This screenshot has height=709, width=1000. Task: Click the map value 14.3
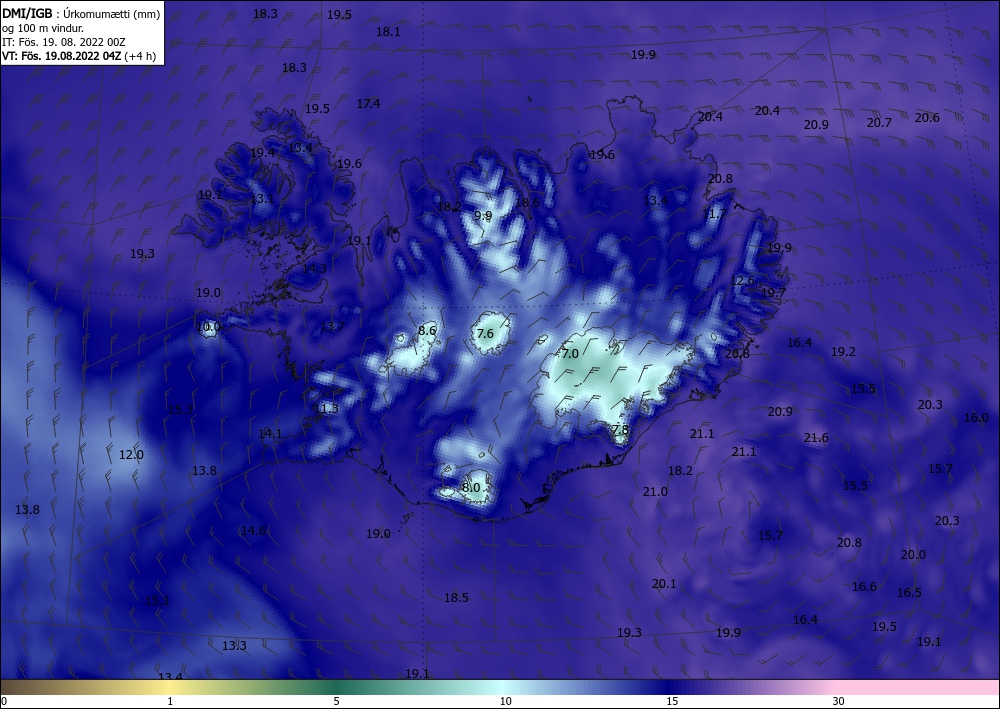(314, 268)
